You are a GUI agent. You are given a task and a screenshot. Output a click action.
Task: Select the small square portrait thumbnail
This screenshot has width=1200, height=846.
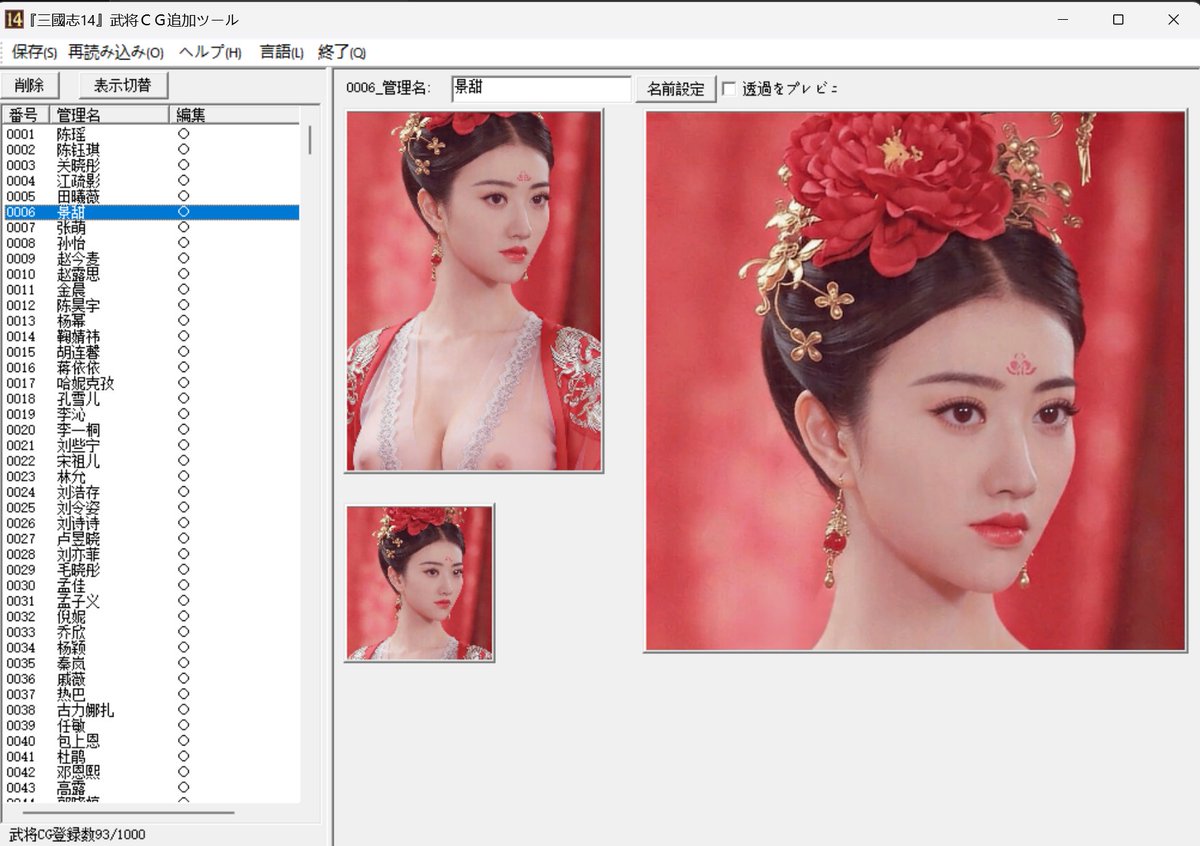point(420,583)
